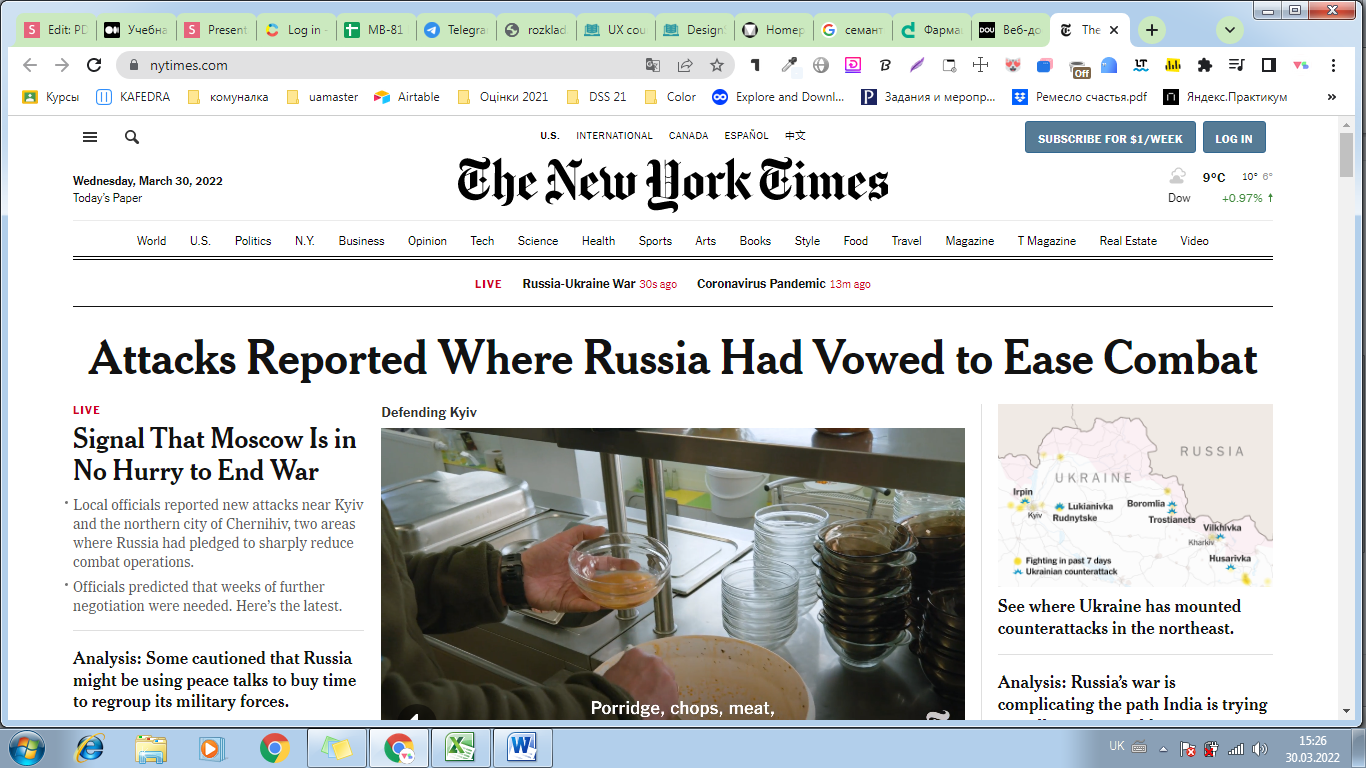Click the page vertical scrollbar thumb
1366x768 pixels.
click(1346, 154)
